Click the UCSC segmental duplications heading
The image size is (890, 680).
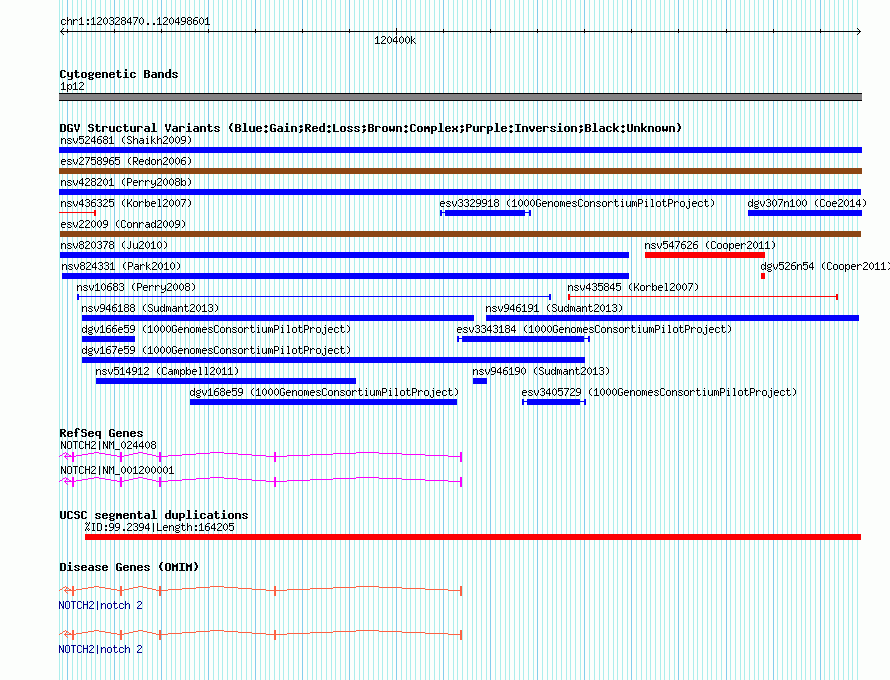coord(154,515)
